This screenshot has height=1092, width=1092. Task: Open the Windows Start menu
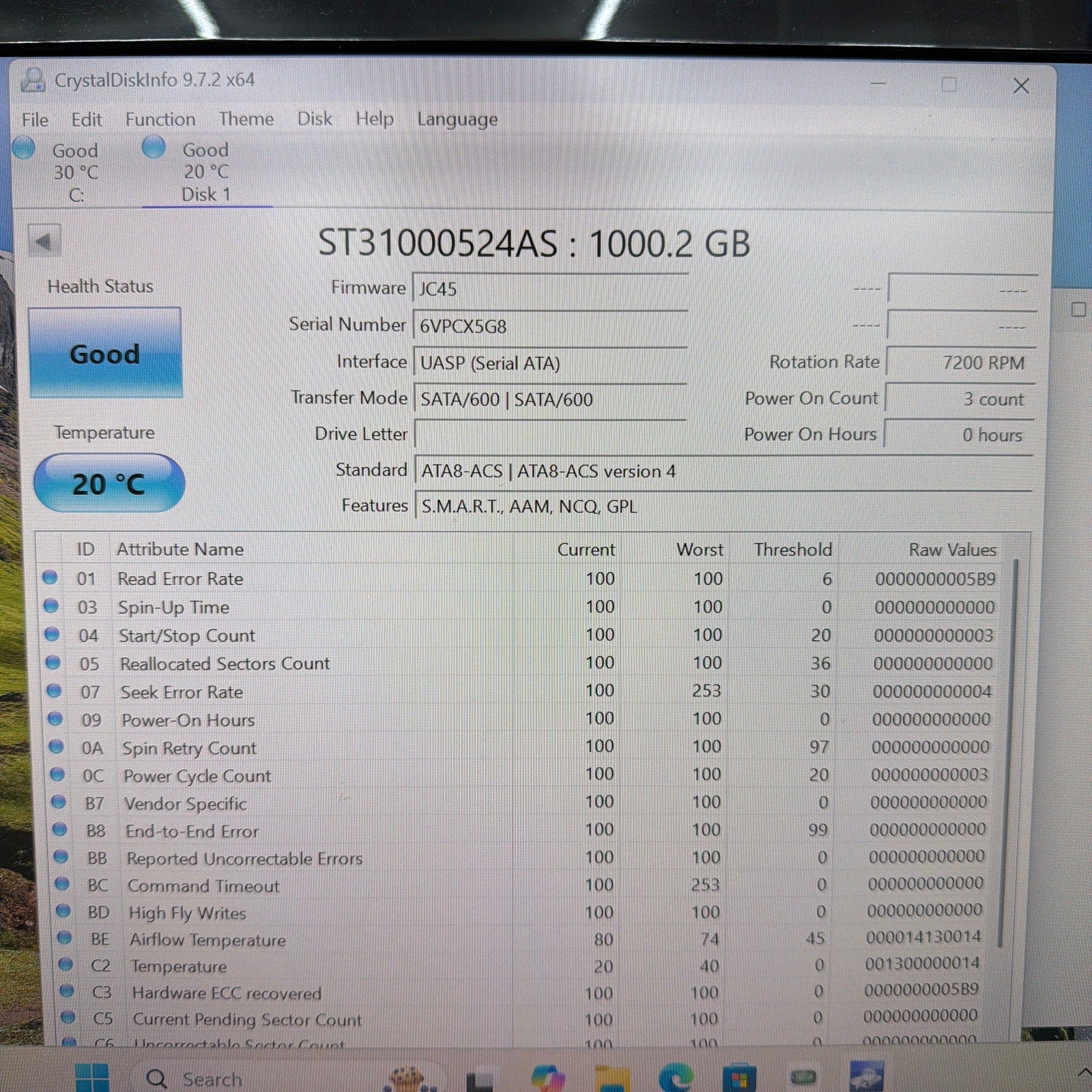point(91,1078)
